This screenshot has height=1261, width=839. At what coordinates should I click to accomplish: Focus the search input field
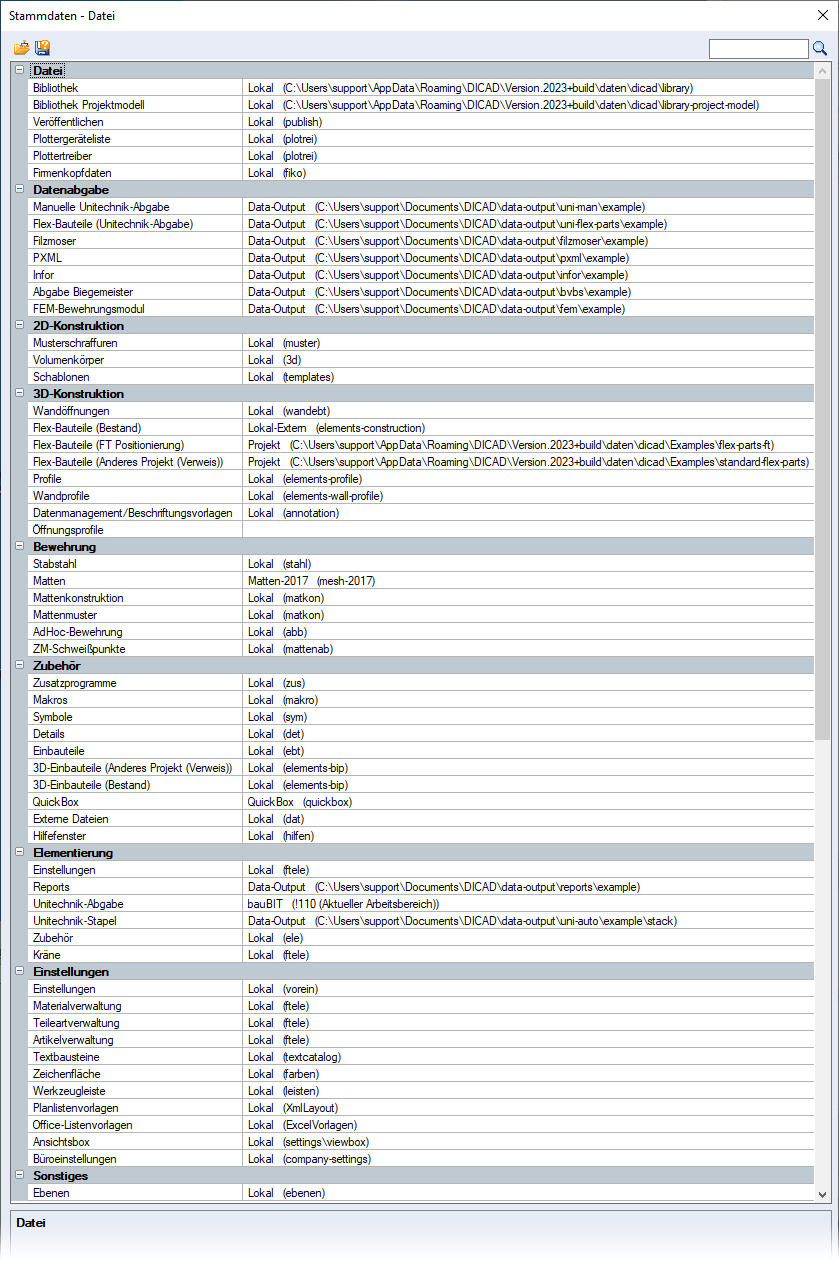click(x=758, y=48)
